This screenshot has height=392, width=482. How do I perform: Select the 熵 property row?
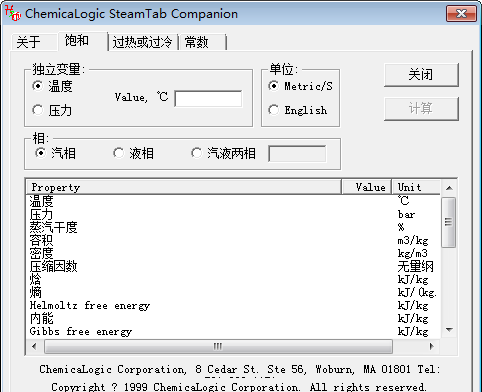coord(233,292)
